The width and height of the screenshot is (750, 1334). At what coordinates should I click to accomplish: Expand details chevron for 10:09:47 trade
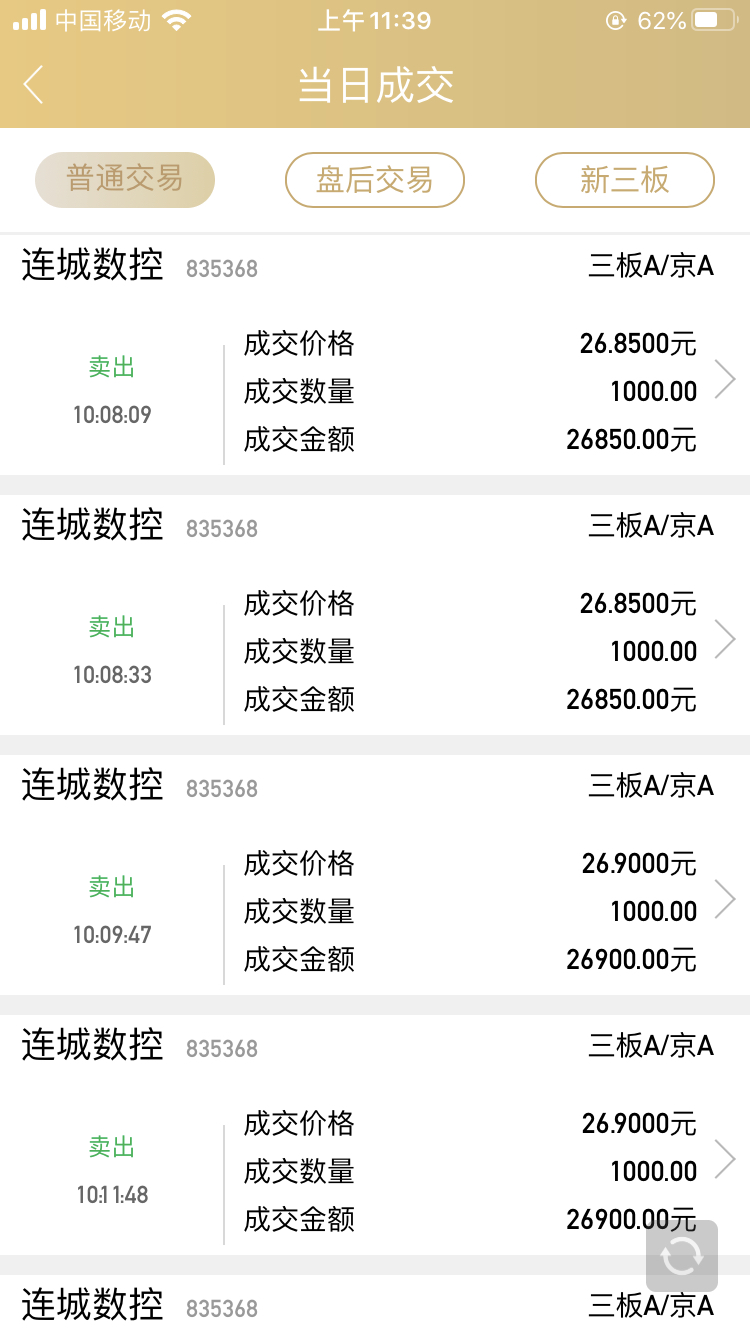(x=725, y=899)
